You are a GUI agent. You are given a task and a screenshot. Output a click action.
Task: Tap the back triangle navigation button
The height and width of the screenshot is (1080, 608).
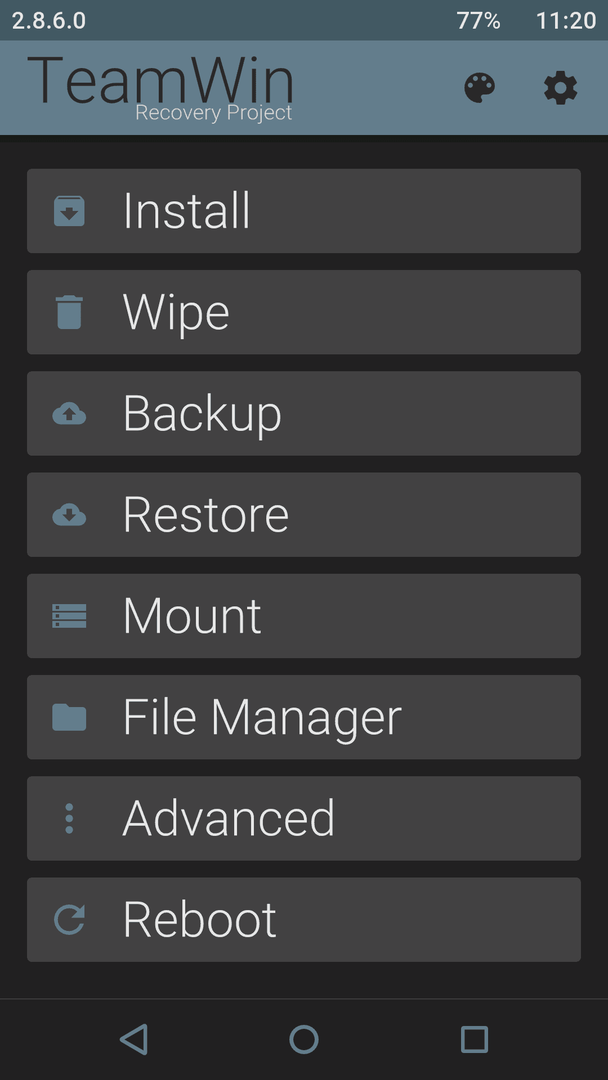(134, 1039)
